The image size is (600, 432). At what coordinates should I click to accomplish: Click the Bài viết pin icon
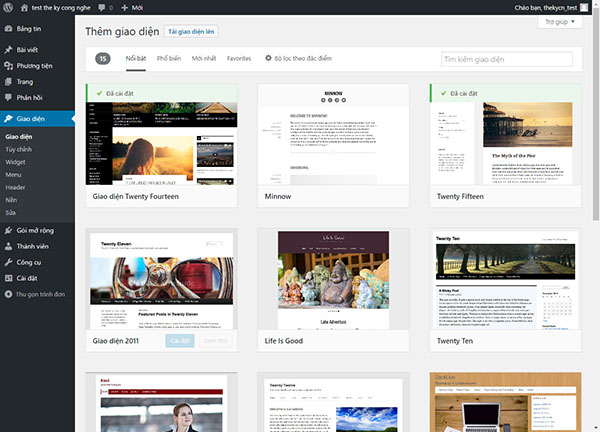pos(8,50)
